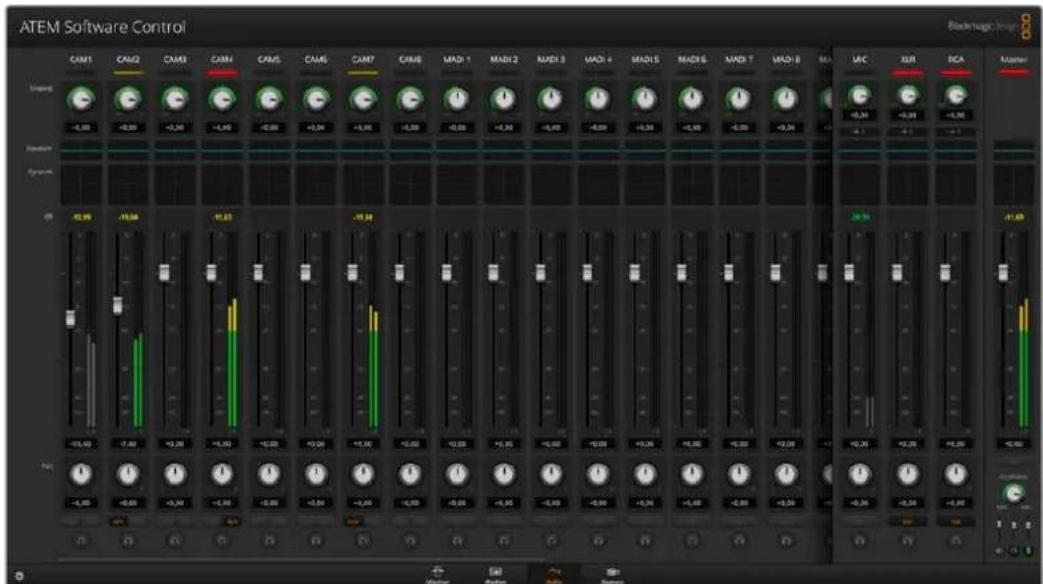The width and height of the screenshot is (1043, 584).
Task: Open the Master equalizer display
Action: [x=1014, y=150]
